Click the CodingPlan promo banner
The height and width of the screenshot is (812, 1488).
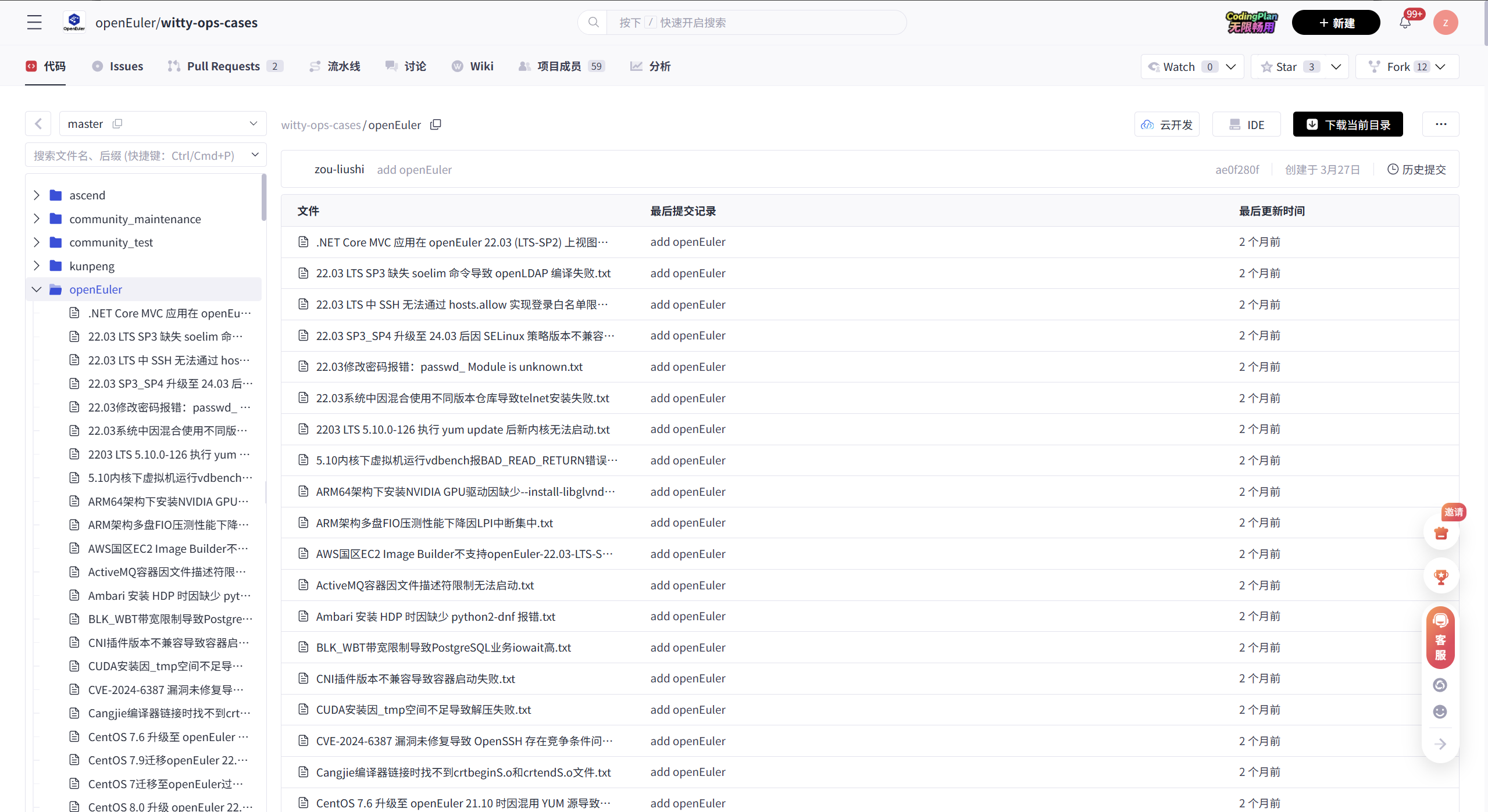pyautogui.click(x=1251, y=23)
